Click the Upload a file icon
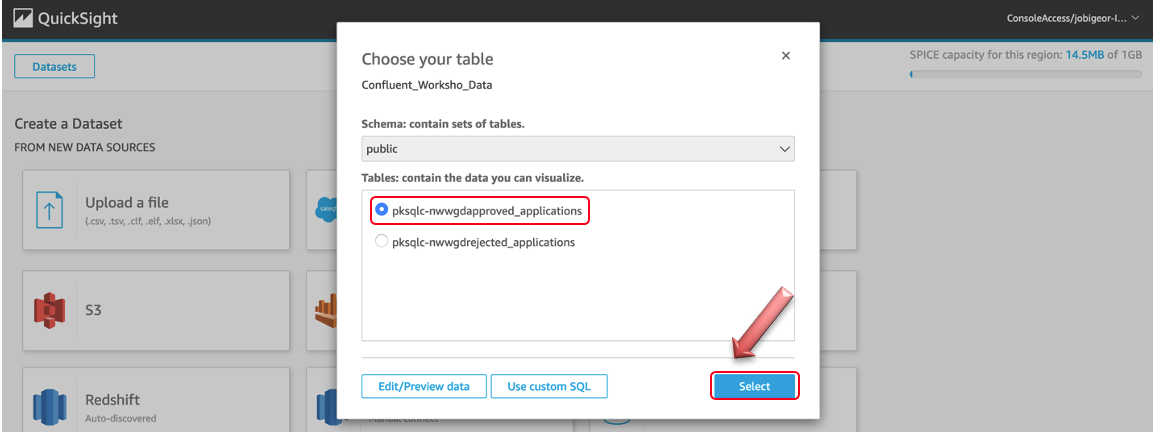The image size is (1153, 432). 50,210
